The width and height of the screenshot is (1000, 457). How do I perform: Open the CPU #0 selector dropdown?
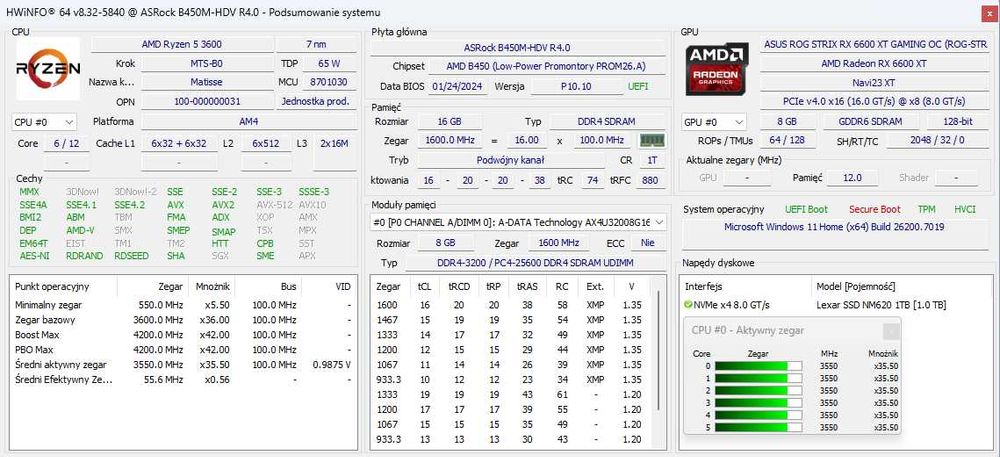point(44,122)
